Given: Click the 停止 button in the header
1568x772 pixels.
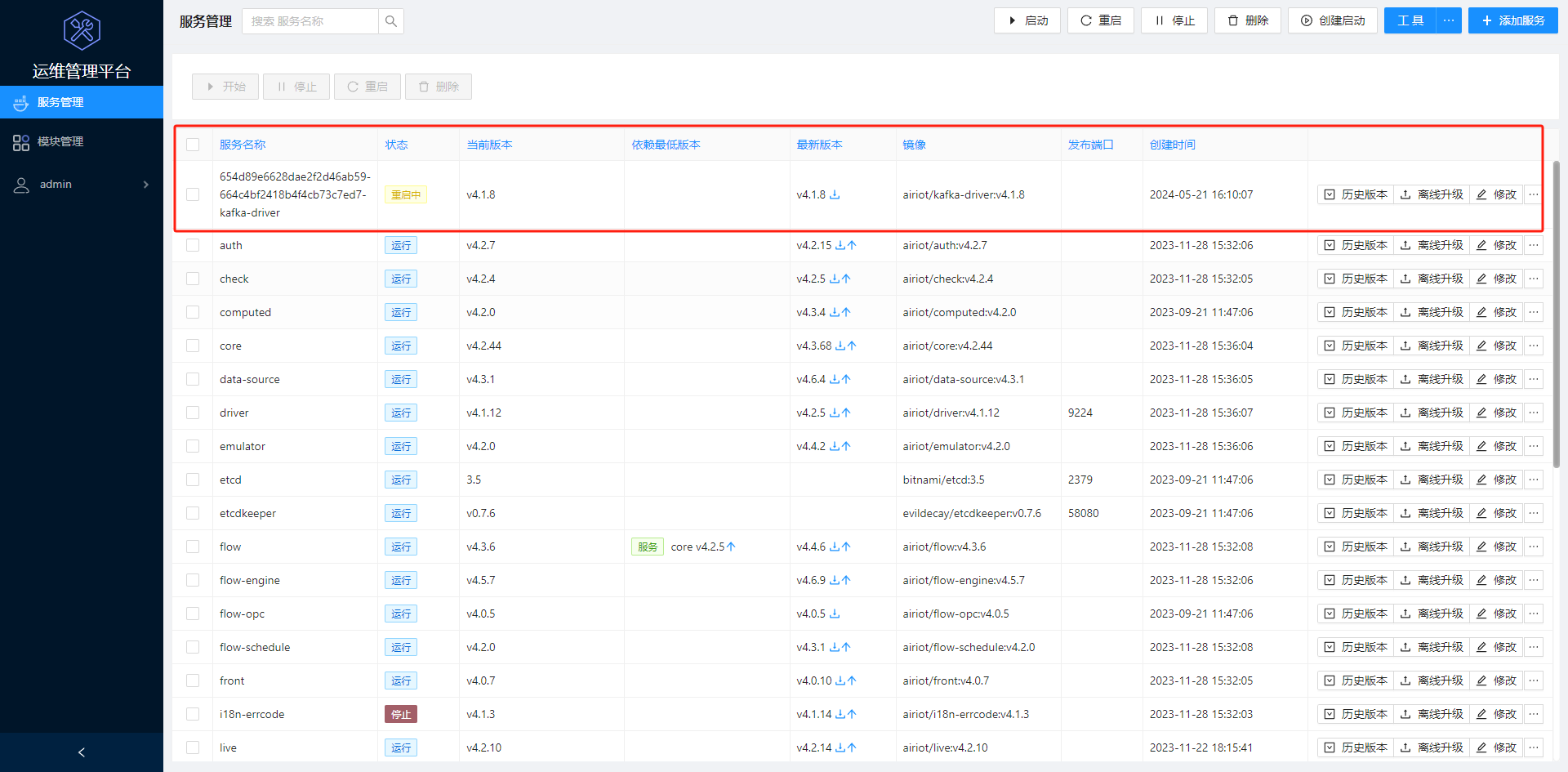Looking at the screenshot, I should (x=1174, y=20).
